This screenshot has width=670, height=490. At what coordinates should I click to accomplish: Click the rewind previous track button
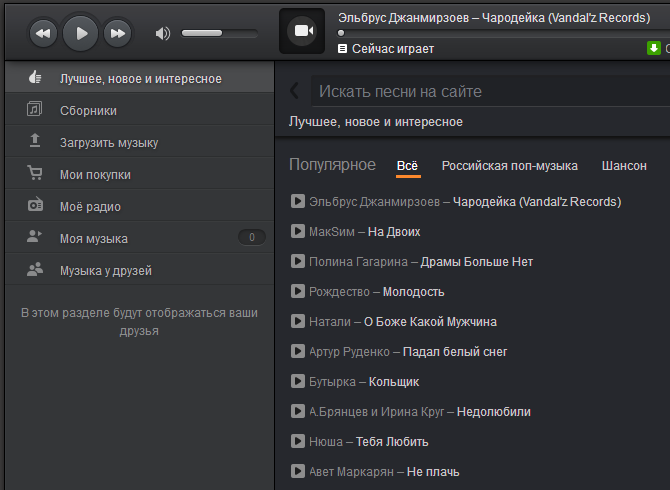[x=43, y=33]
